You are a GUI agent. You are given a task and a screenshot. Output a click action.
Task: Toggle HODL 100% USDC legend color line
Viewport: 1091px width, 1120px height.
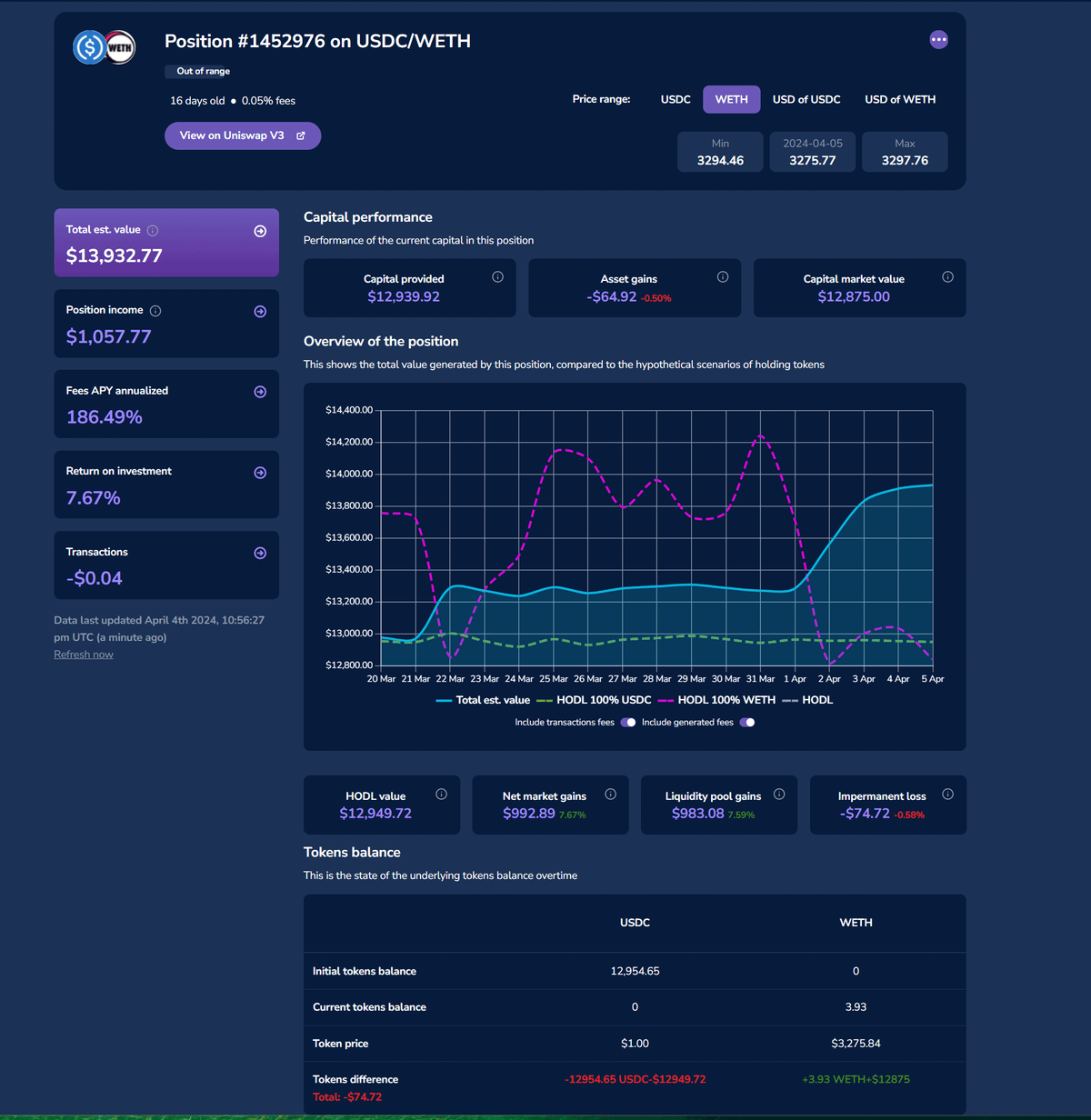[545, 701]
